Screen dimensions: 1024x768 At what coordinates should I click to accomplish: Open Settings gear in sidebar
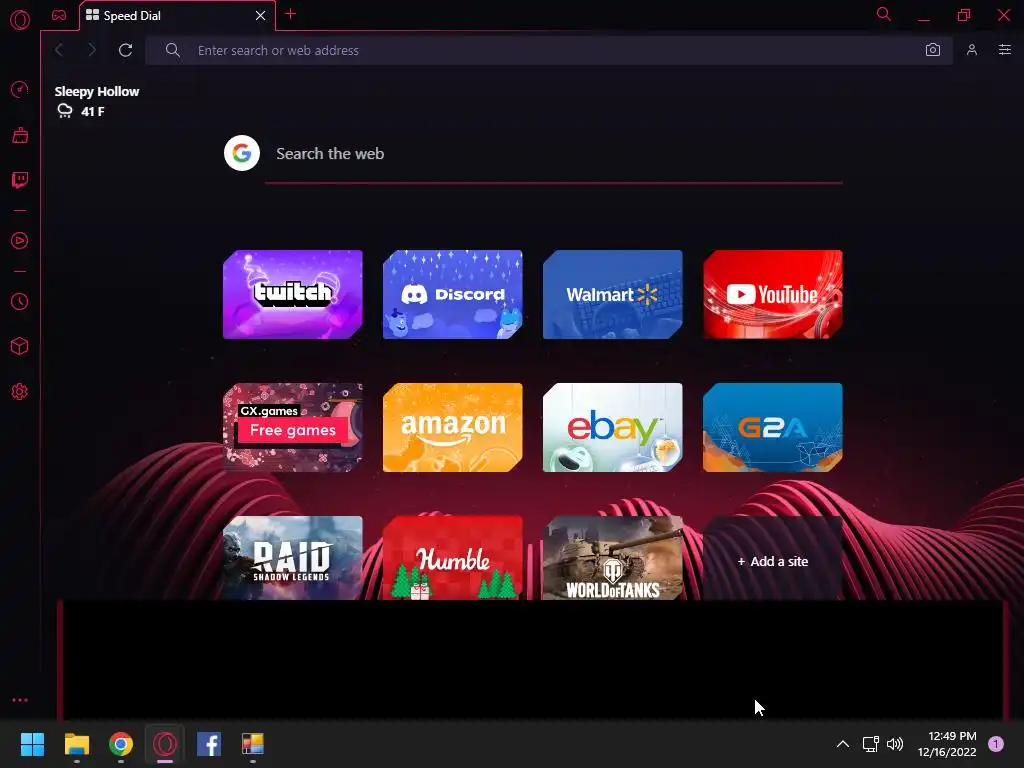click(x=20, y=391)
